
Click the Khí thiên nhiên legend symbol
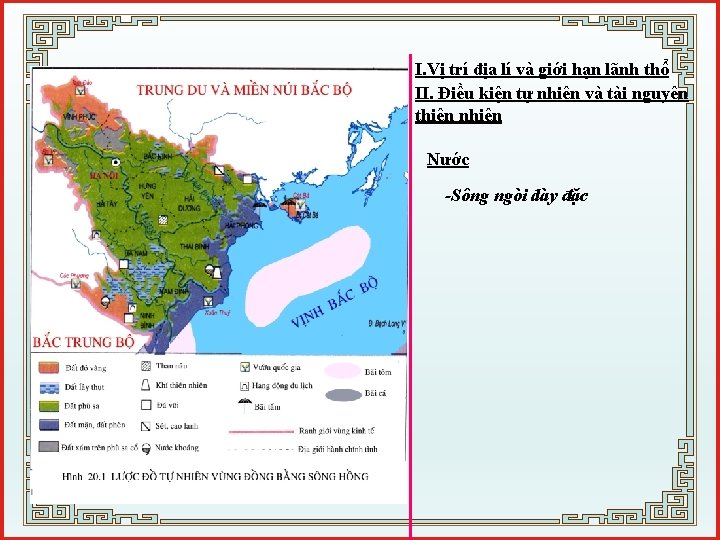point(146,385)
